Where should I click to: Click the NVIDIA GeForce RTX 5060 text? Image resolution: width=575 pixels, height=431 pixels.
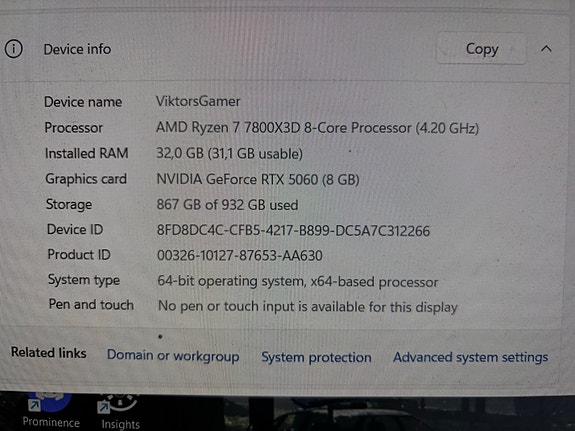258,179
